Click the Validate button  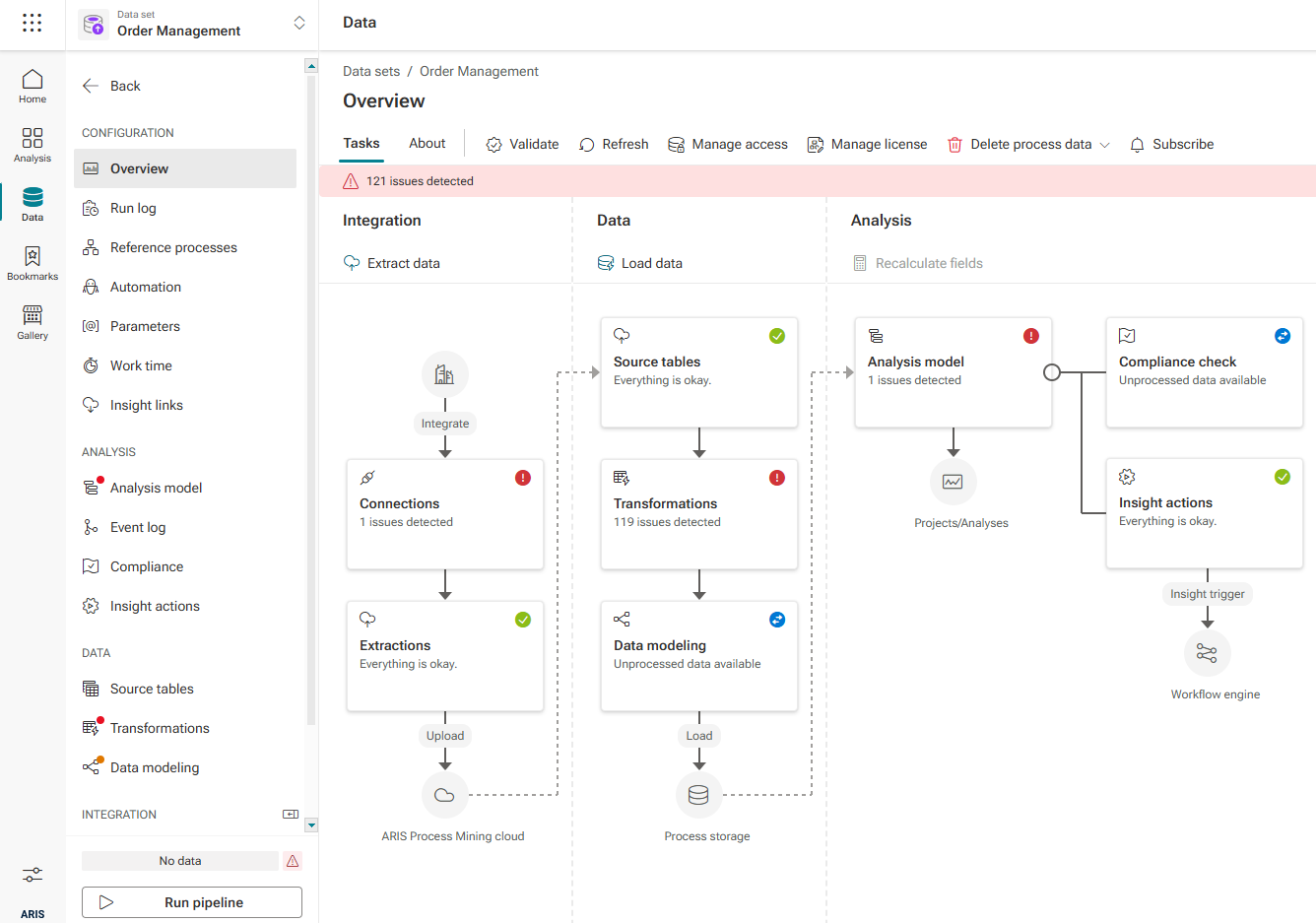tap(522, 144)
